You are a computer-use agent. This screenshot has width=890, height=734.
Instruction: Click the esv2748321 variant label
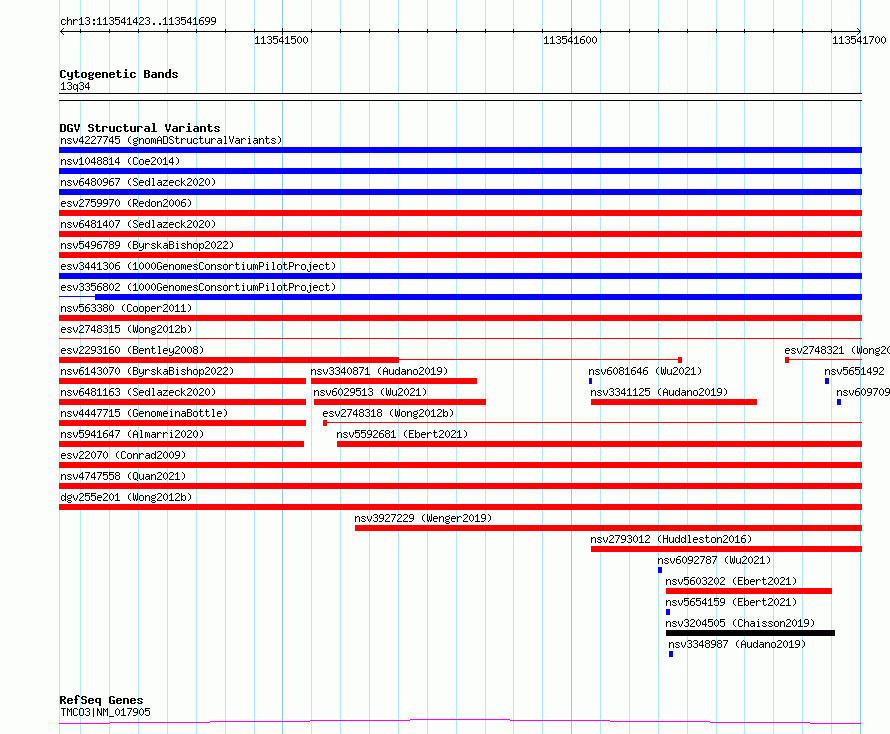click(x=837, y=350)
